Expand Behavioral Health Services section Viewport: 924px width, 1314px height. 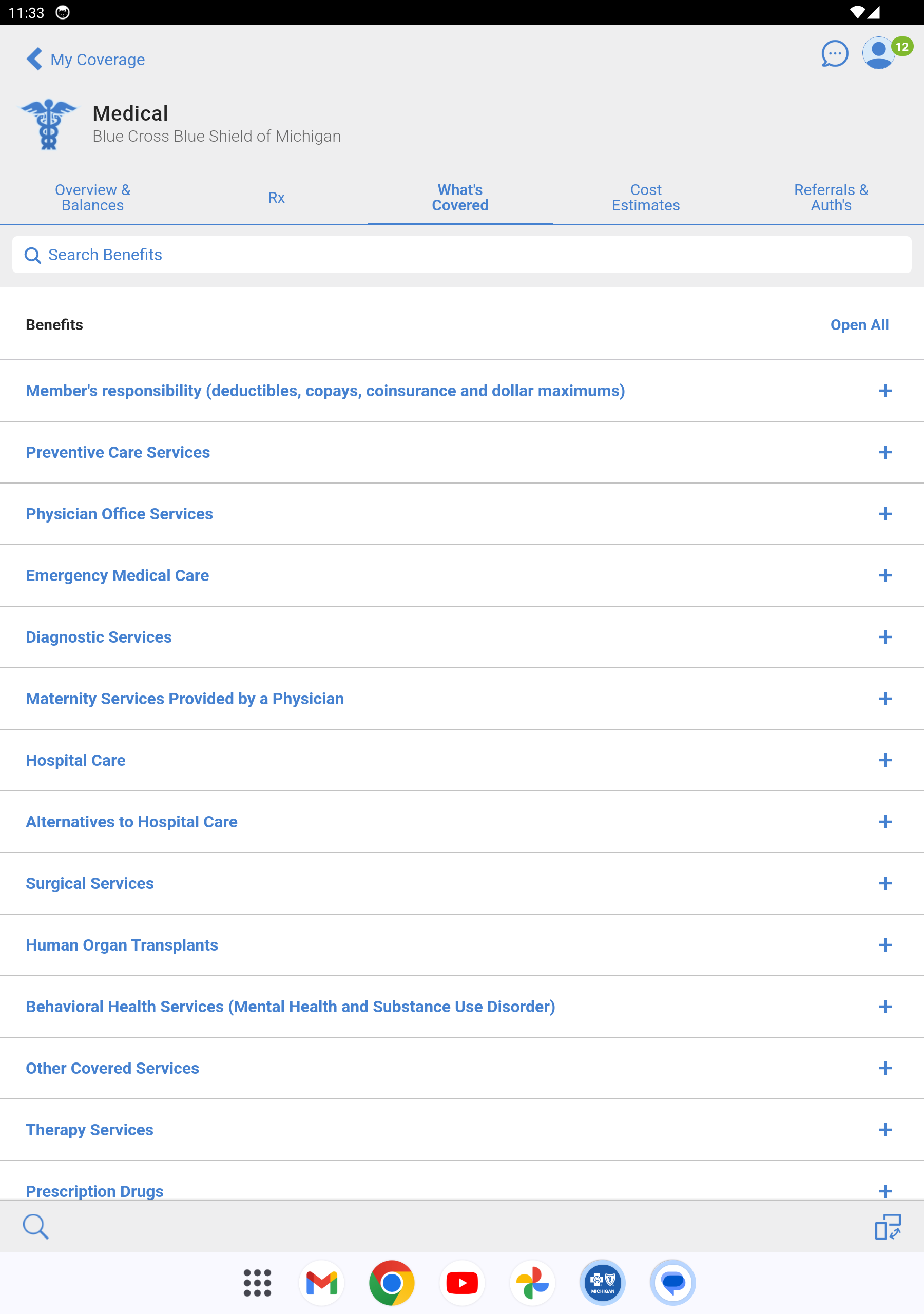[884, 1006]
